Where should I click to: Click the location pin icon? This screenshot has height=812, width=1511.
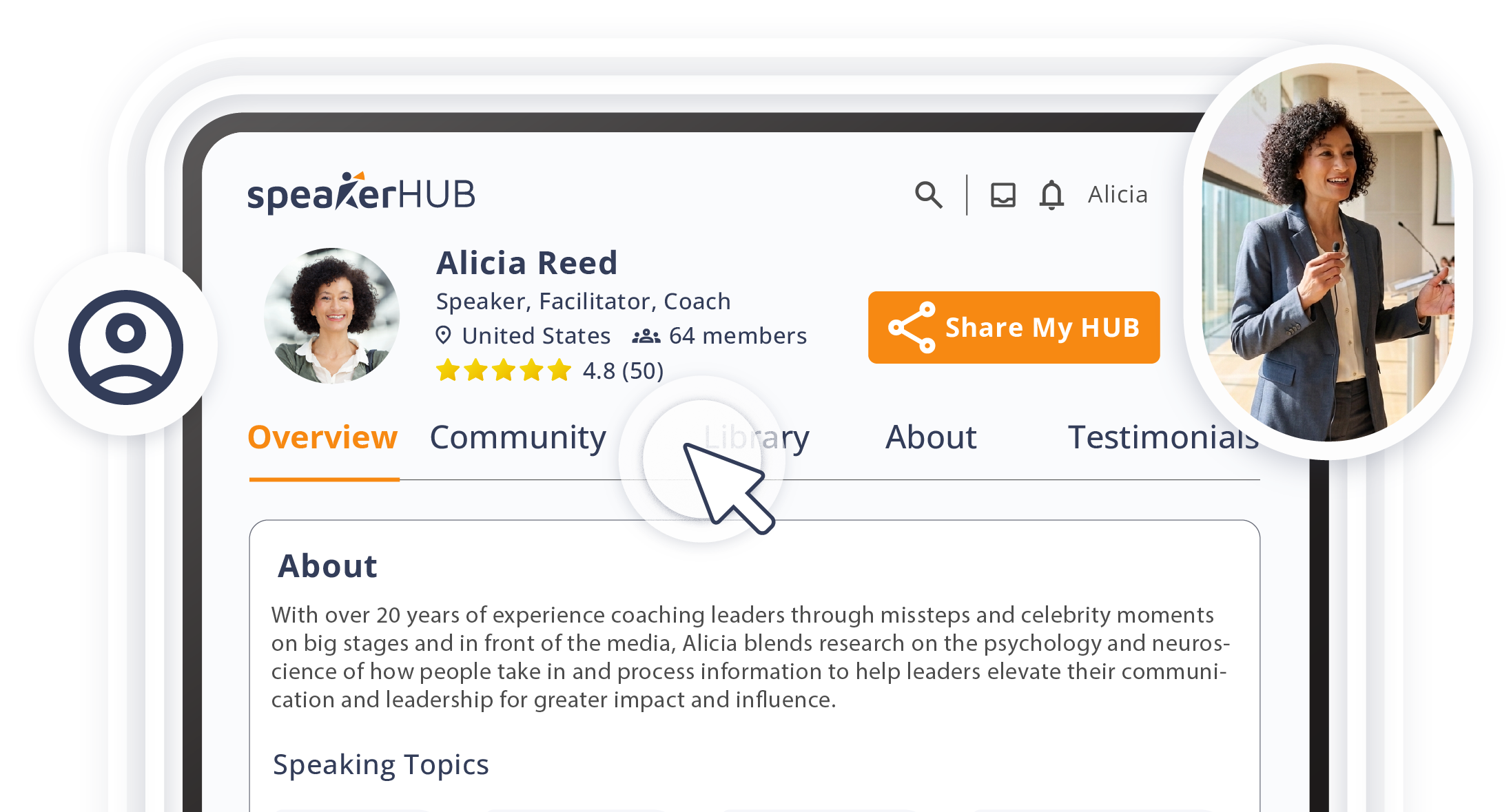tap(444, 335)
